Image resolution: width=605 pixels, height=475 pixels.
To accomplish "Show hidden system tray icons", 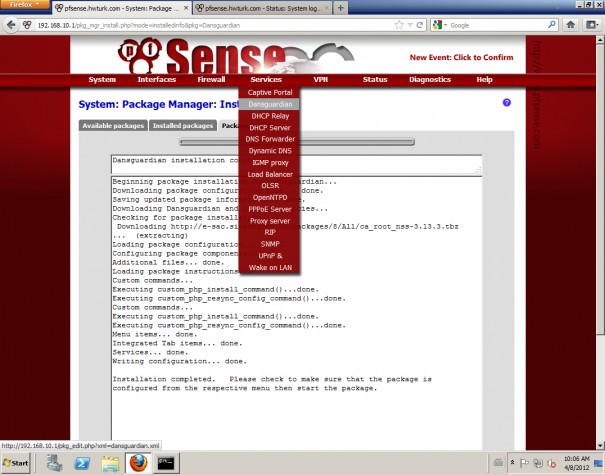I will coord(512,462).
